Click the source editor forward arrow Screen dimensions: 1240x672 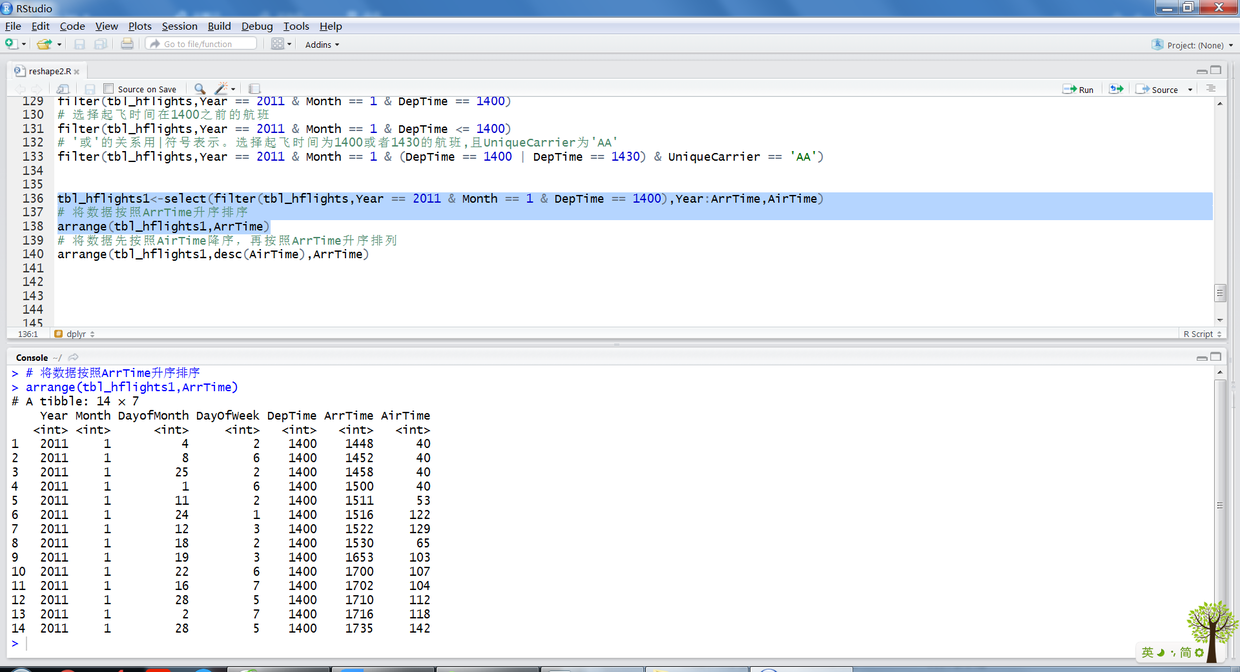pyautogui.click(x=37, y=89)
